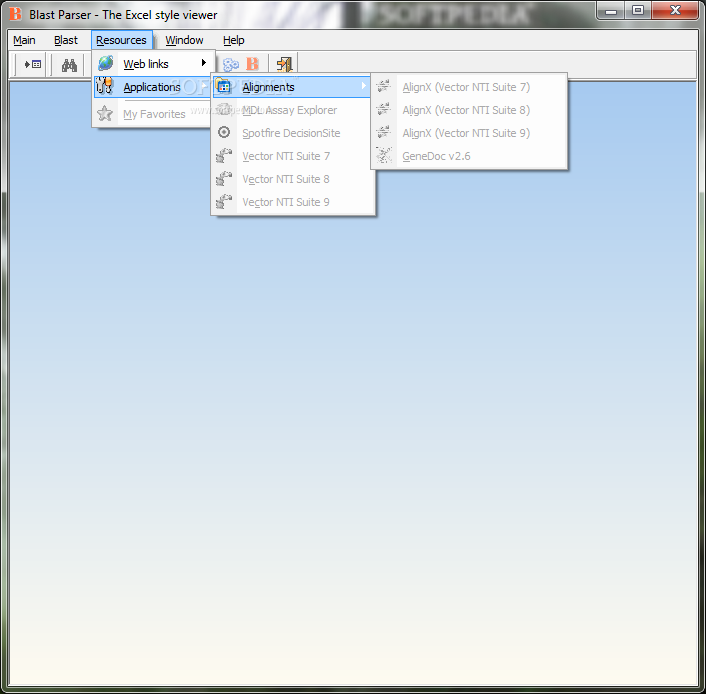Click the Alignments submenu arrow
The image size is (706, 694).
coord(363,86)
